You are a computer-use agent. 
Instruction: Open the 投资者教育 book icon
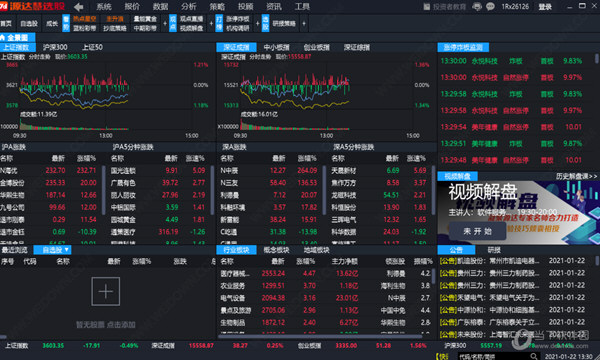pos(427,7)
